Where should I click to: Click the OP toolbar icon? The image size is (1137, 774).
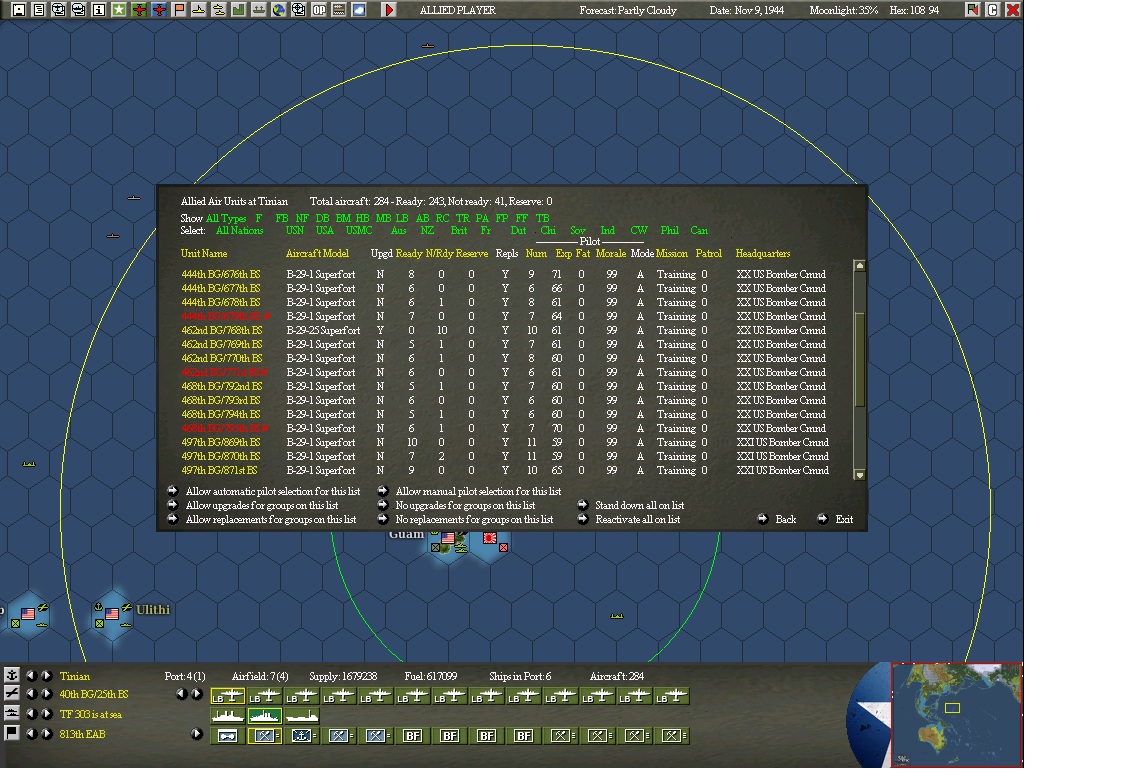point(318,10)
